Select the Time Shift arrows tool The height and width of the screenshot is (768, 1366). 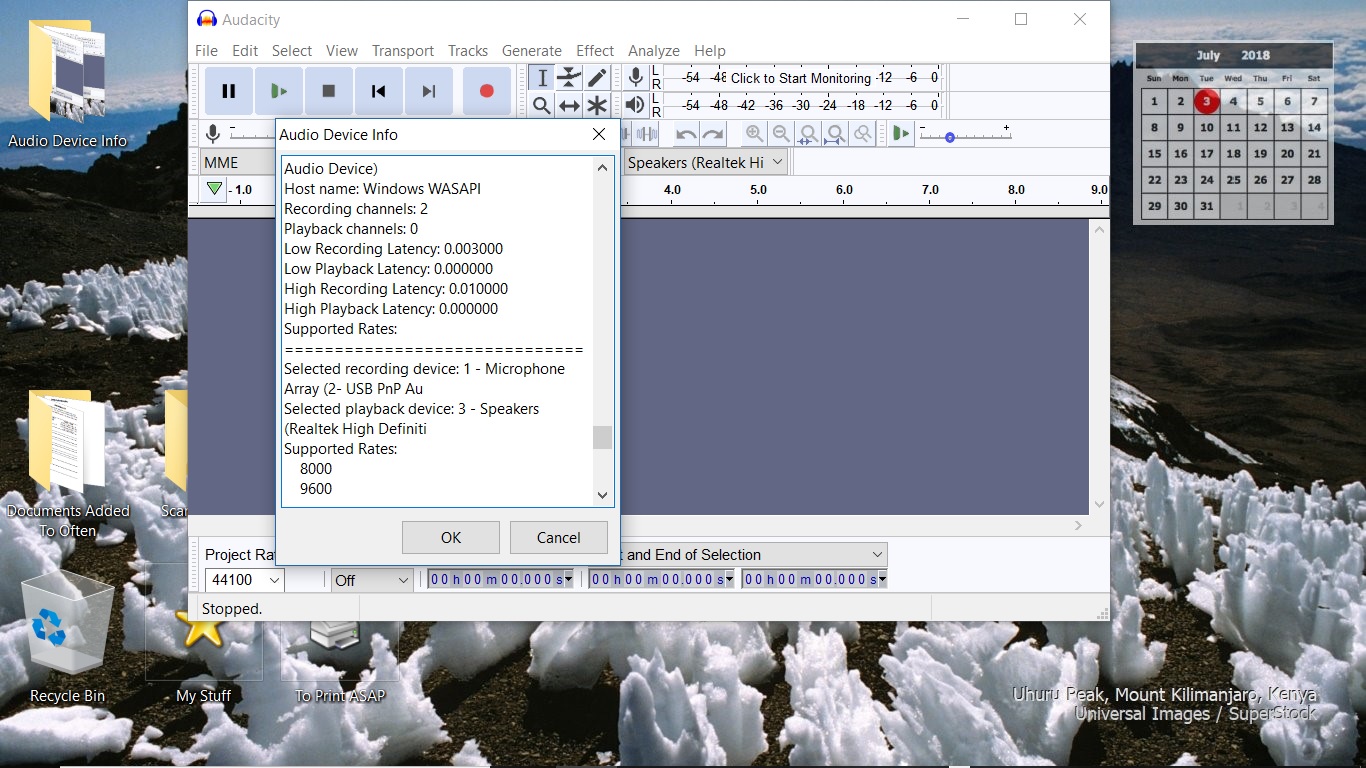coord(569,105)
